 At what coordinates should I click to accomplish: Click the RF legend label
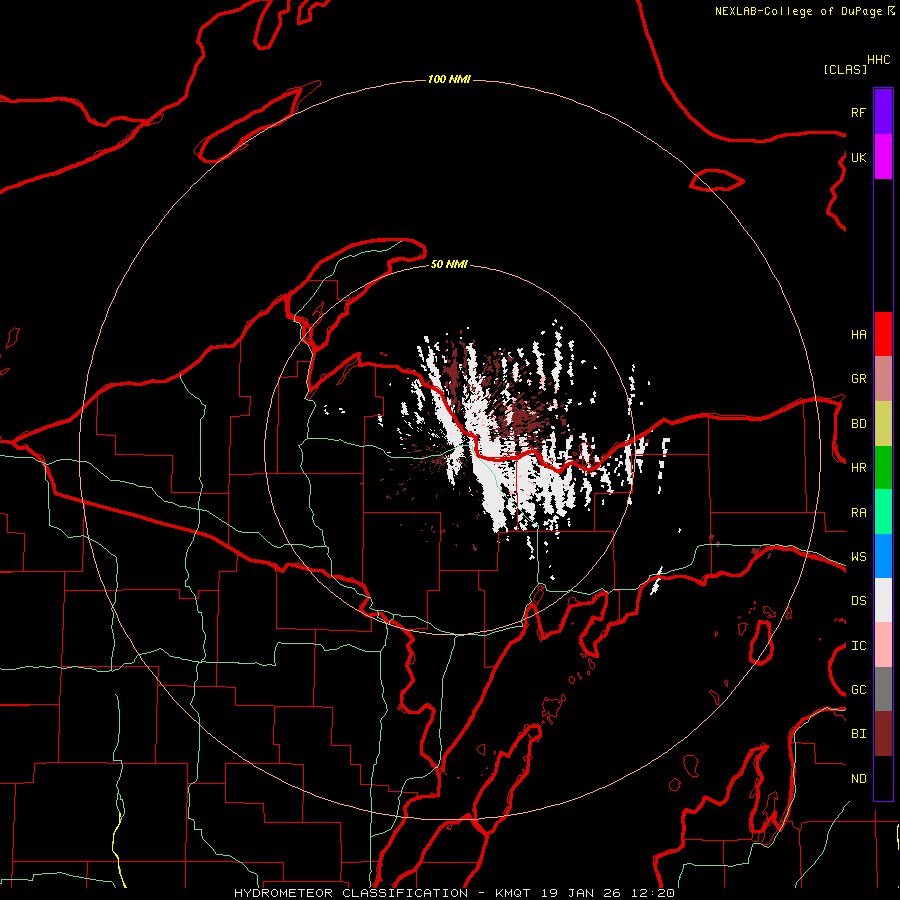point(858,112)
